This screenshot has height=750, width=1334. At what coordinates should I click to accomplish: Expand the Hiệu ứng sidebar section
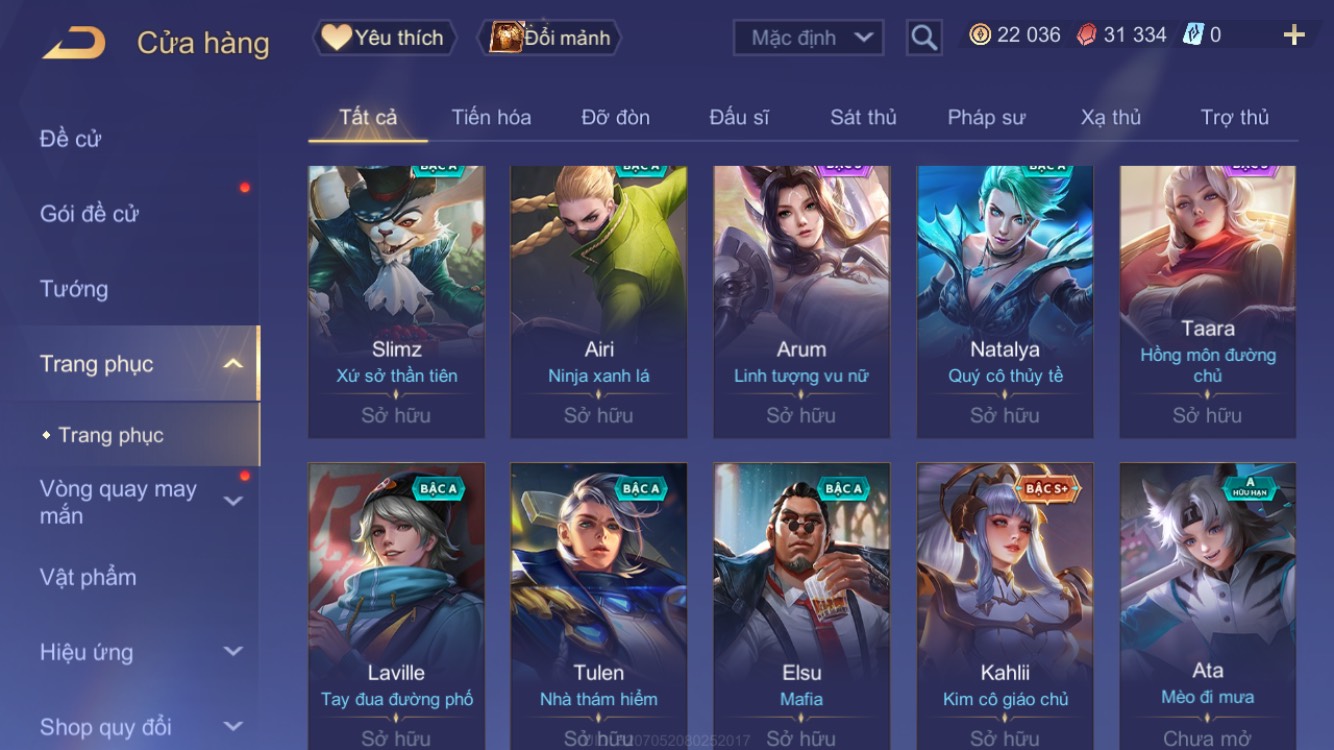click(233, 651)
